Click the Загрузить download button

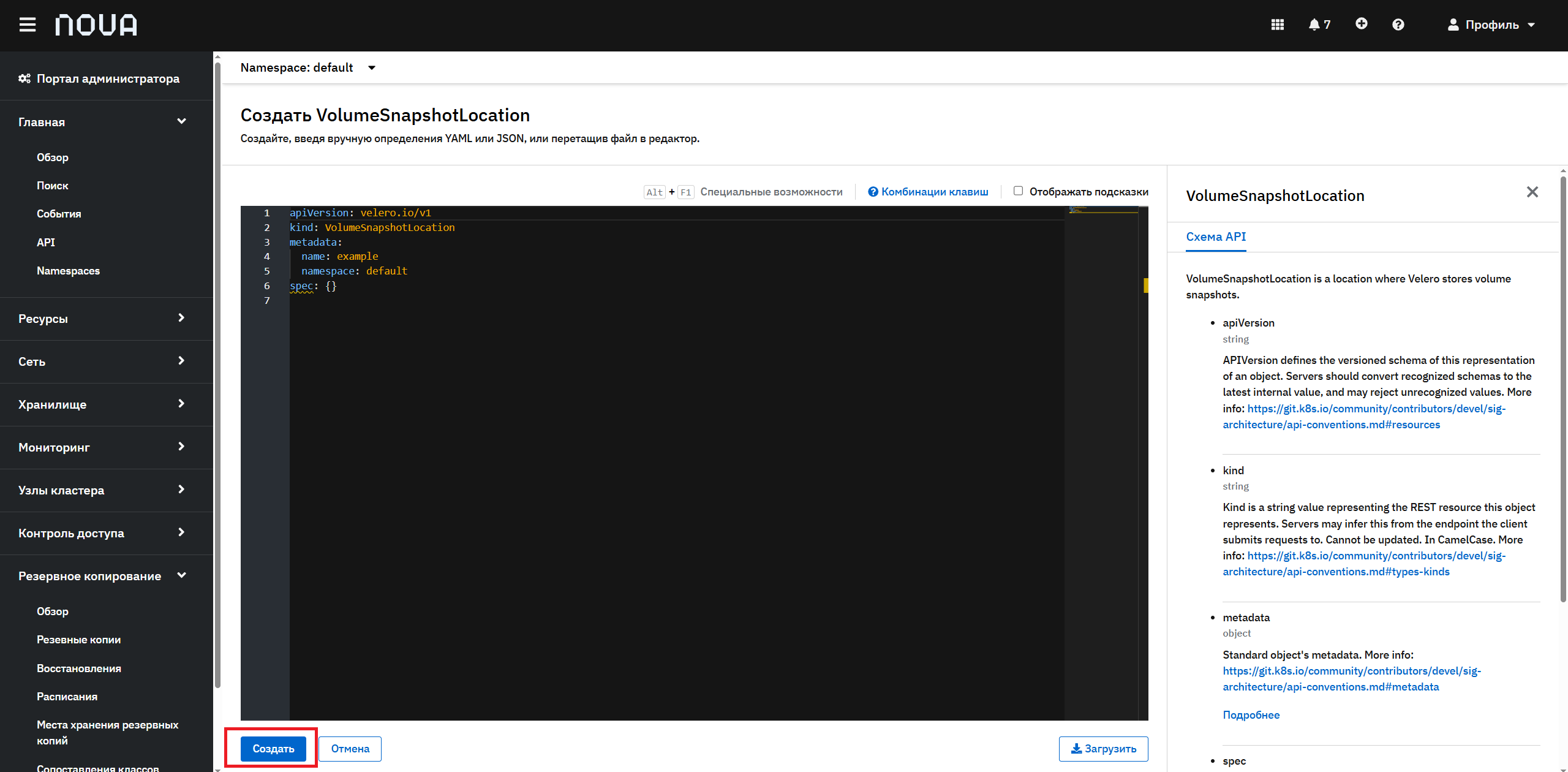[x=1103, y=749]
